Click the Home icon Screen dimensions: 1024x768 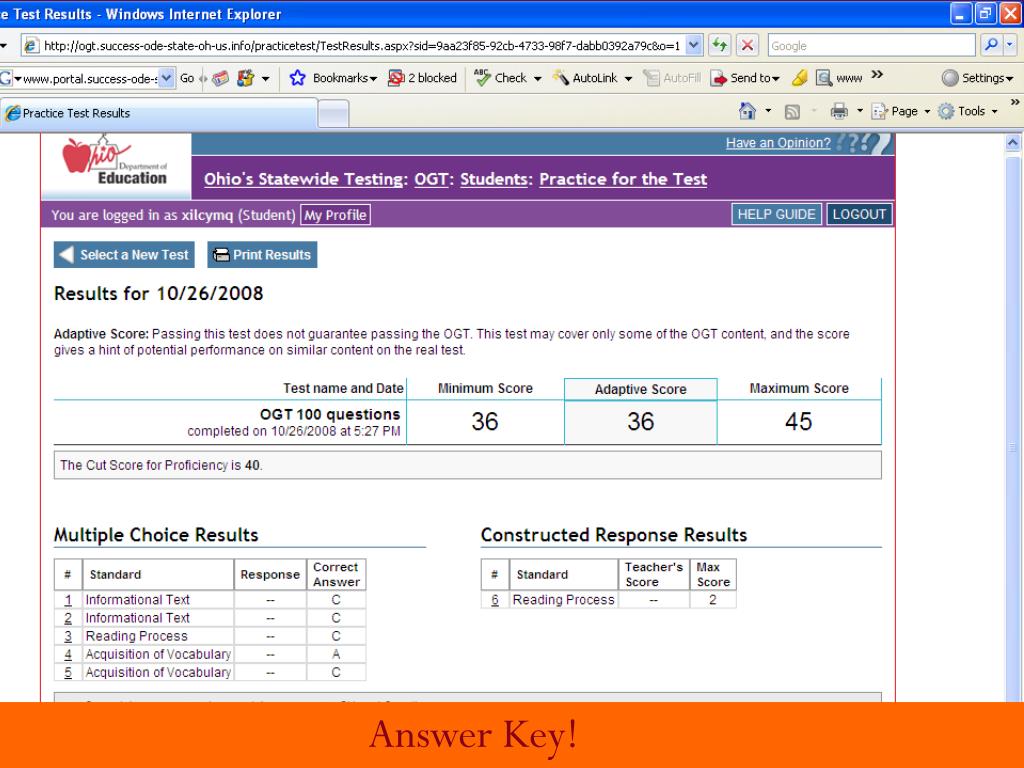point(747,111)
